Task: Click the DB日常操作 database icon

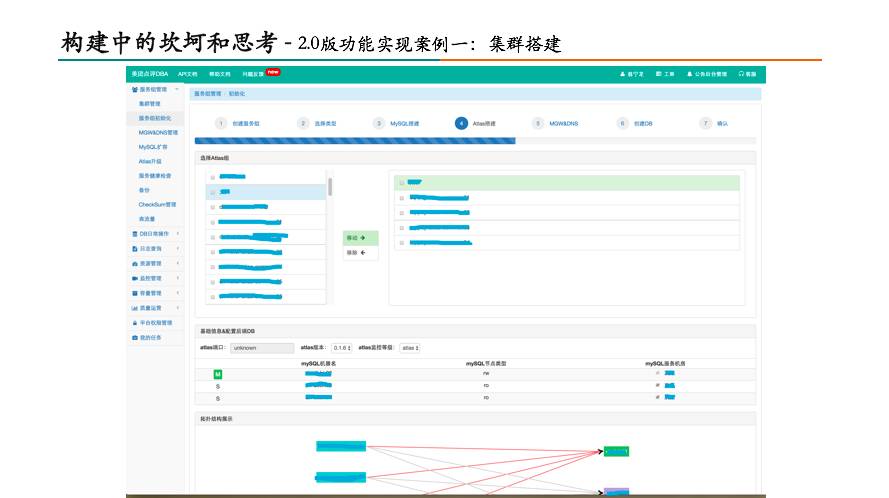Action: (x=134, y=234)
